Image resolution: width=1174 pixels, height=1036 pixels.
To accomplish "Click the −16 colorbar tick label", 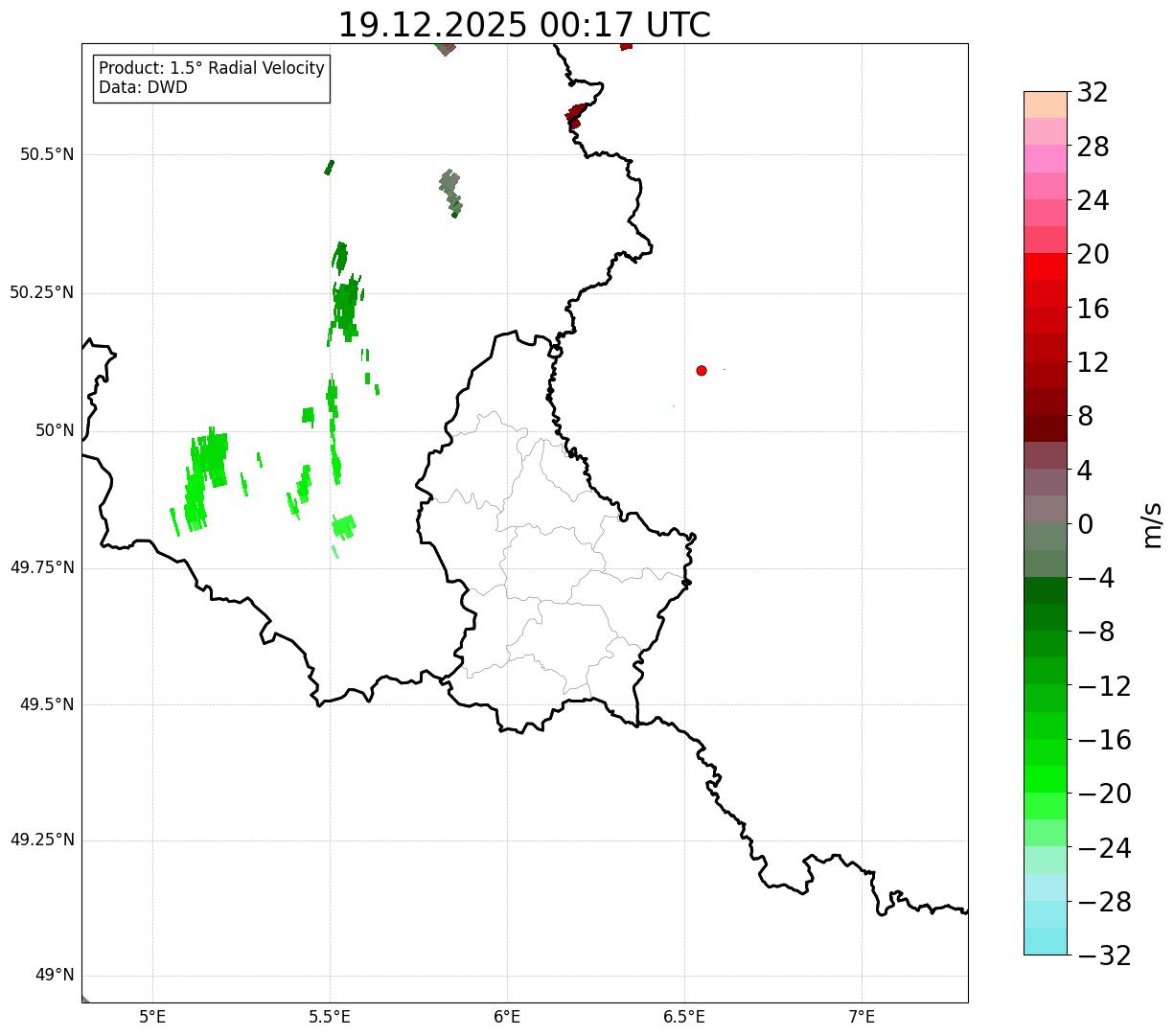I will click(x=1104, y=740).
